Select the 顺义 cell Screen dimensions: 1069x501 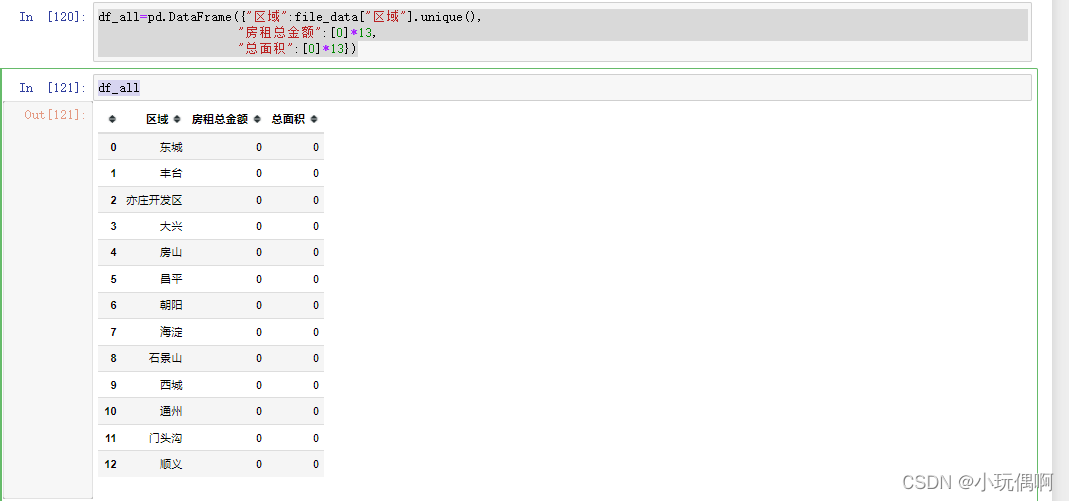point(171,464)
